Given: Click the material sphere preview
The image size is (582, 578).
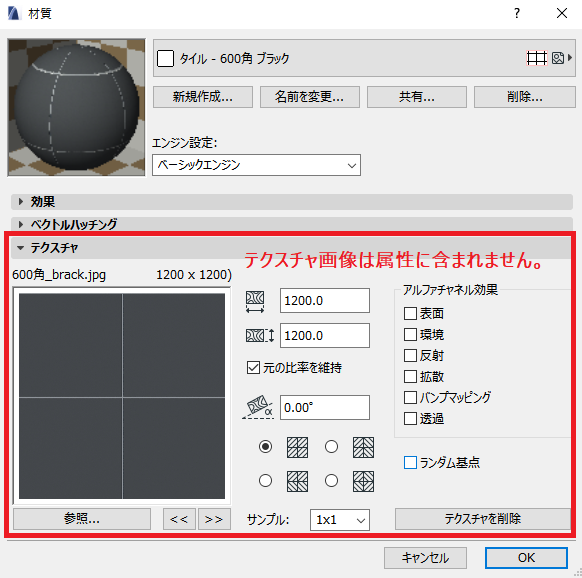Looking at the screenshot, I should point(76,107).
